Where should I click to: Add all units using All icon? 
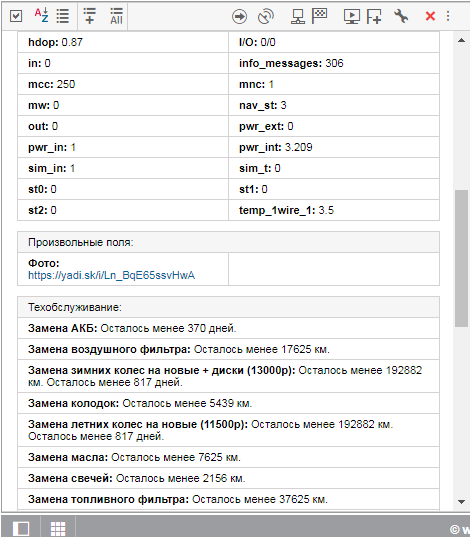[x=116, y=16]
